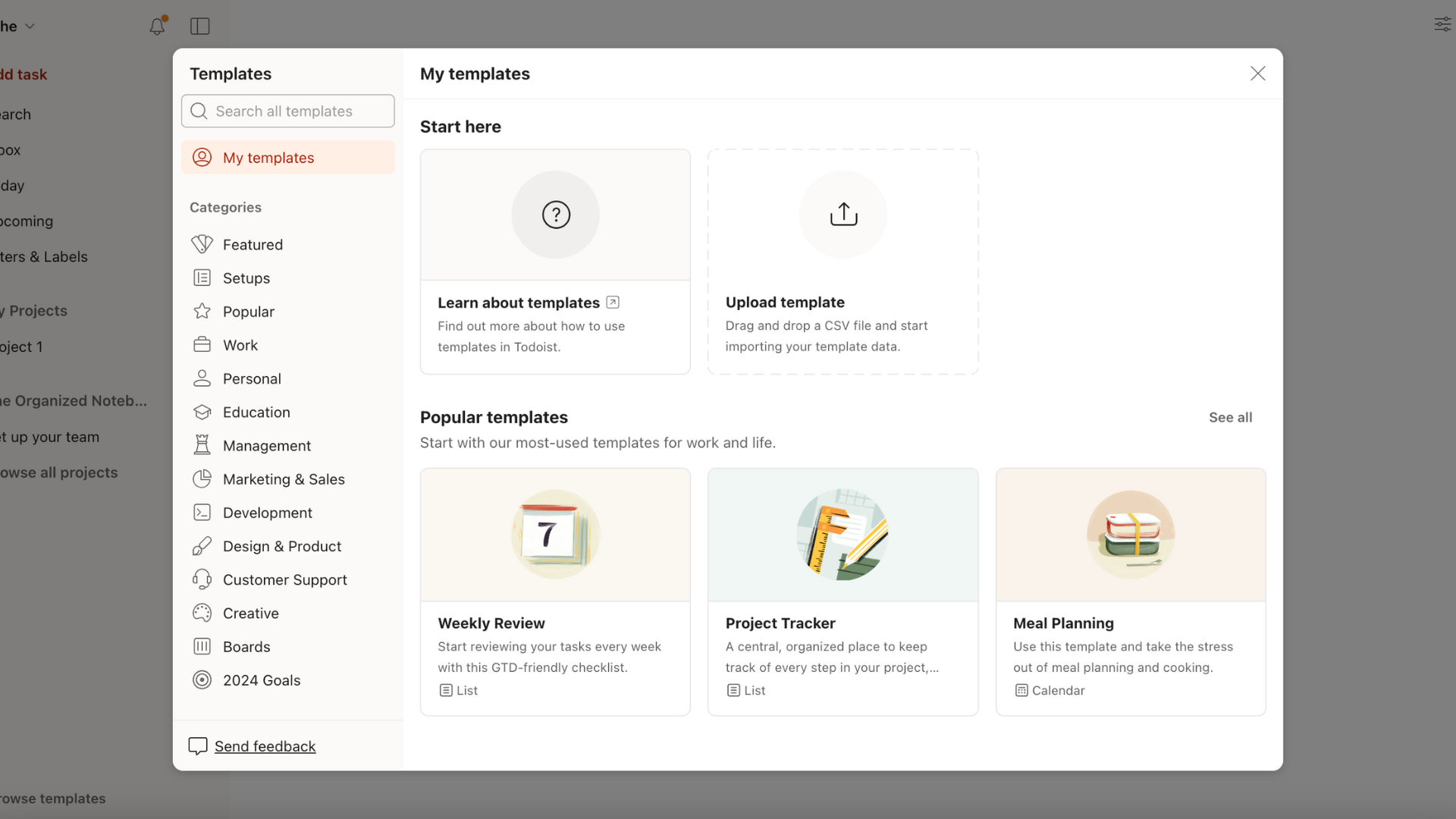Open the Marketing & Sales category

(283, 479)
